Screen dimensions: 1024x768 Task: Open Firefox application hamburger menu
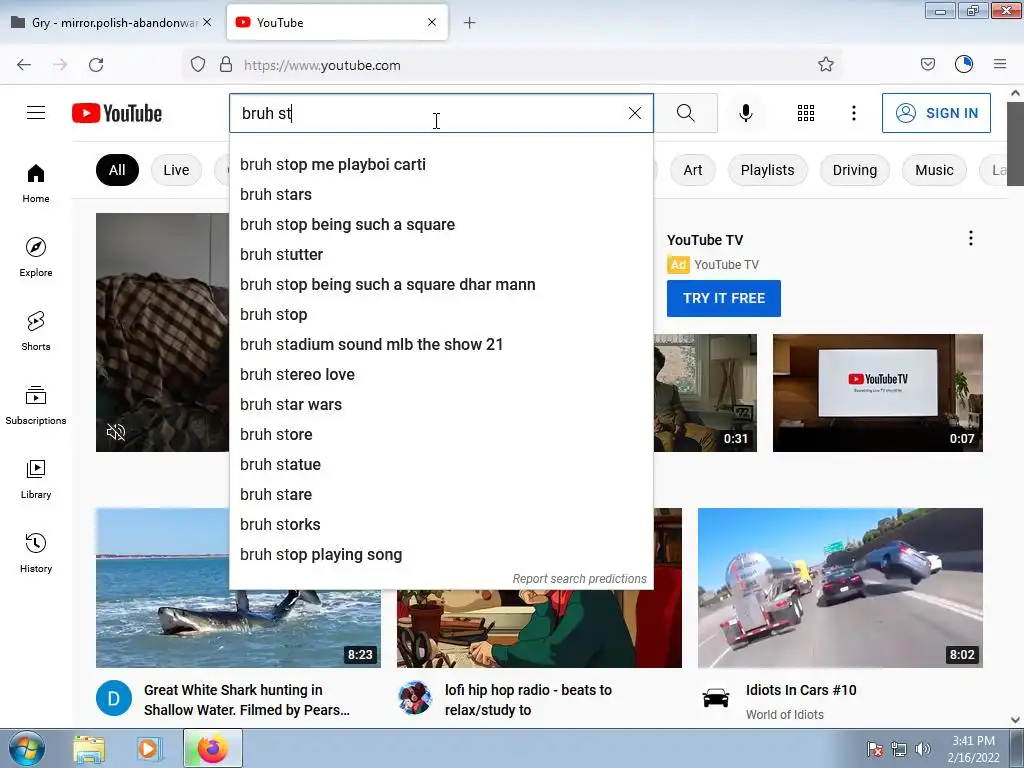[x=1000, y=64]
